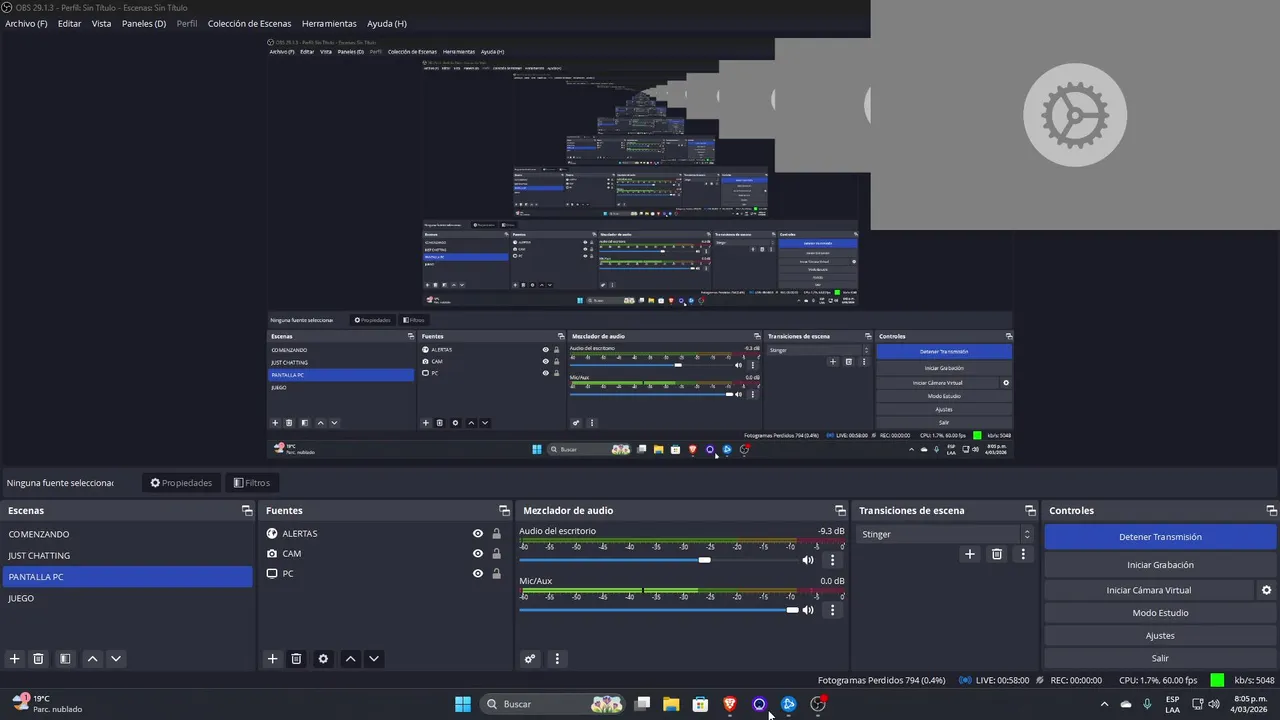Open Ajustes settings button
Screen dimensions: 1280x720
click(1160, 636)
